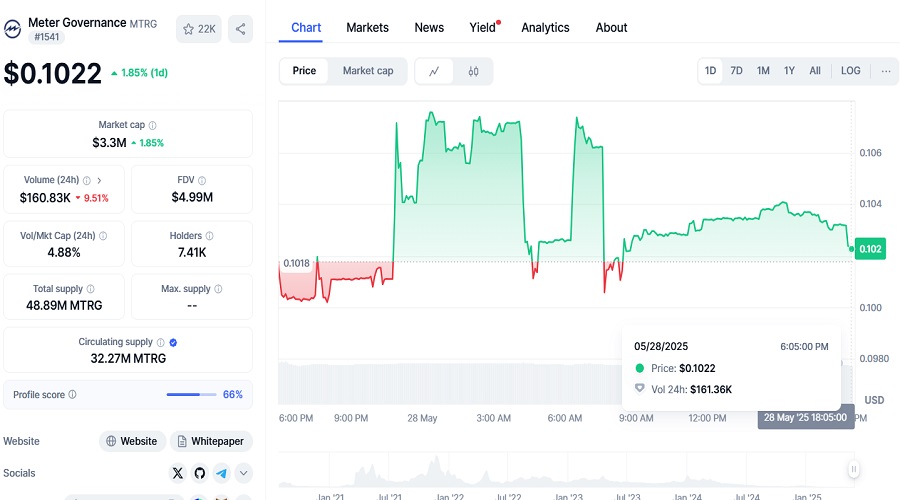Open the X (Twitter) social icon

point(178,473)
